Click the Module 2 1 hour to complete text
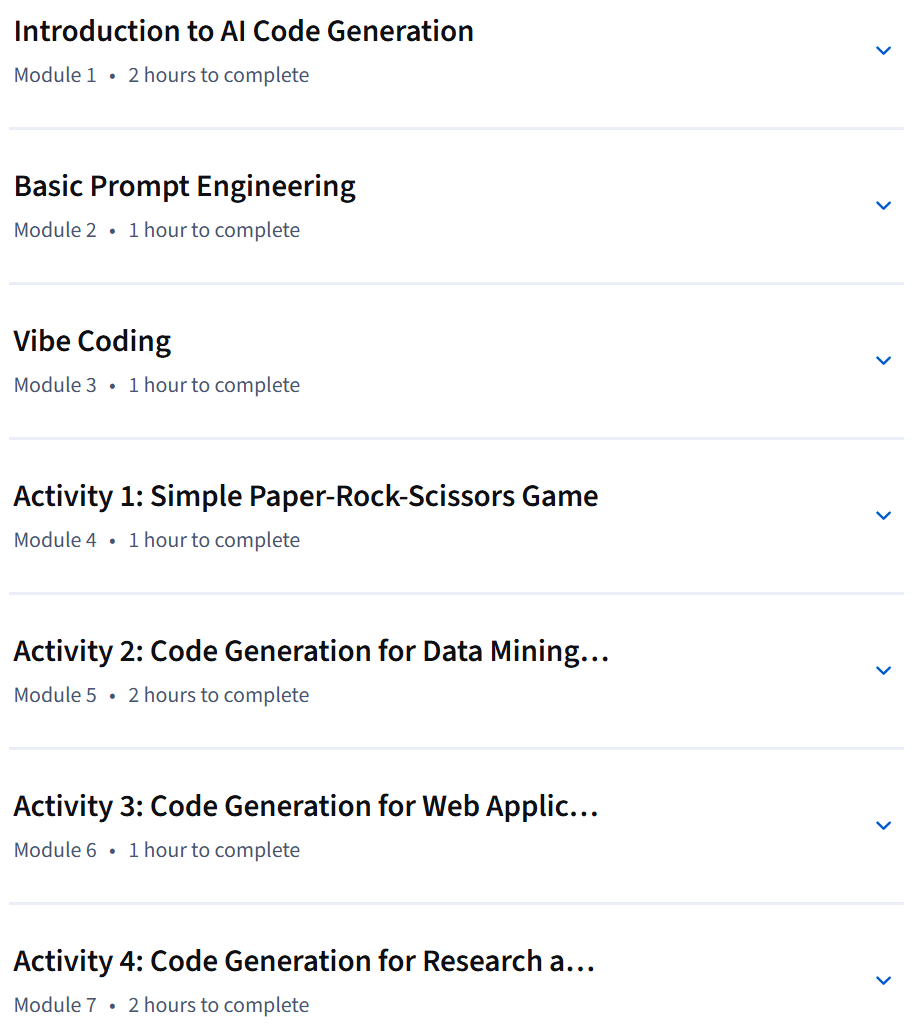 tap(157, 230)
